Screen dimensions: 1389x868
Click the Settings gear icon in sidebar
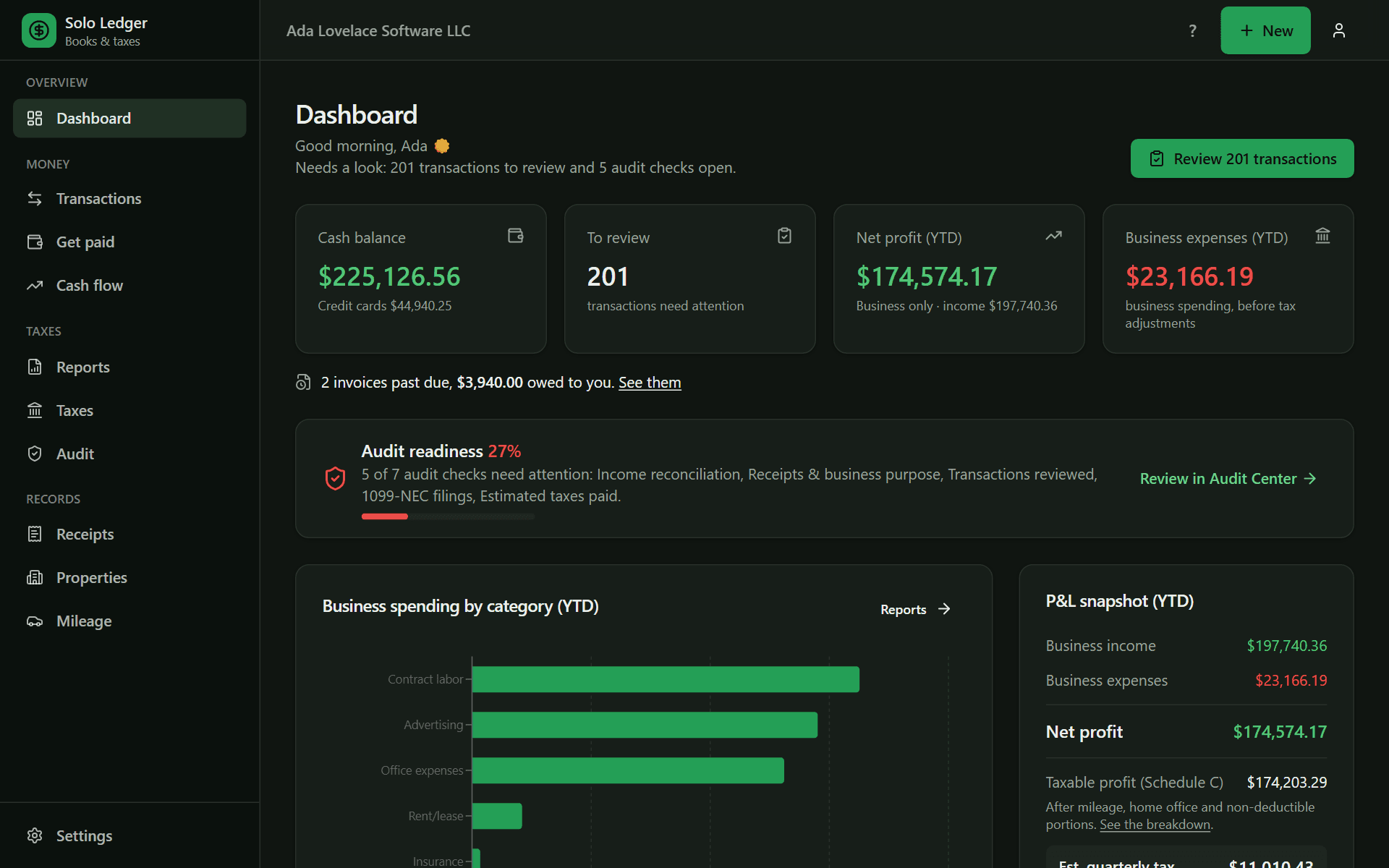coord(35,835)
